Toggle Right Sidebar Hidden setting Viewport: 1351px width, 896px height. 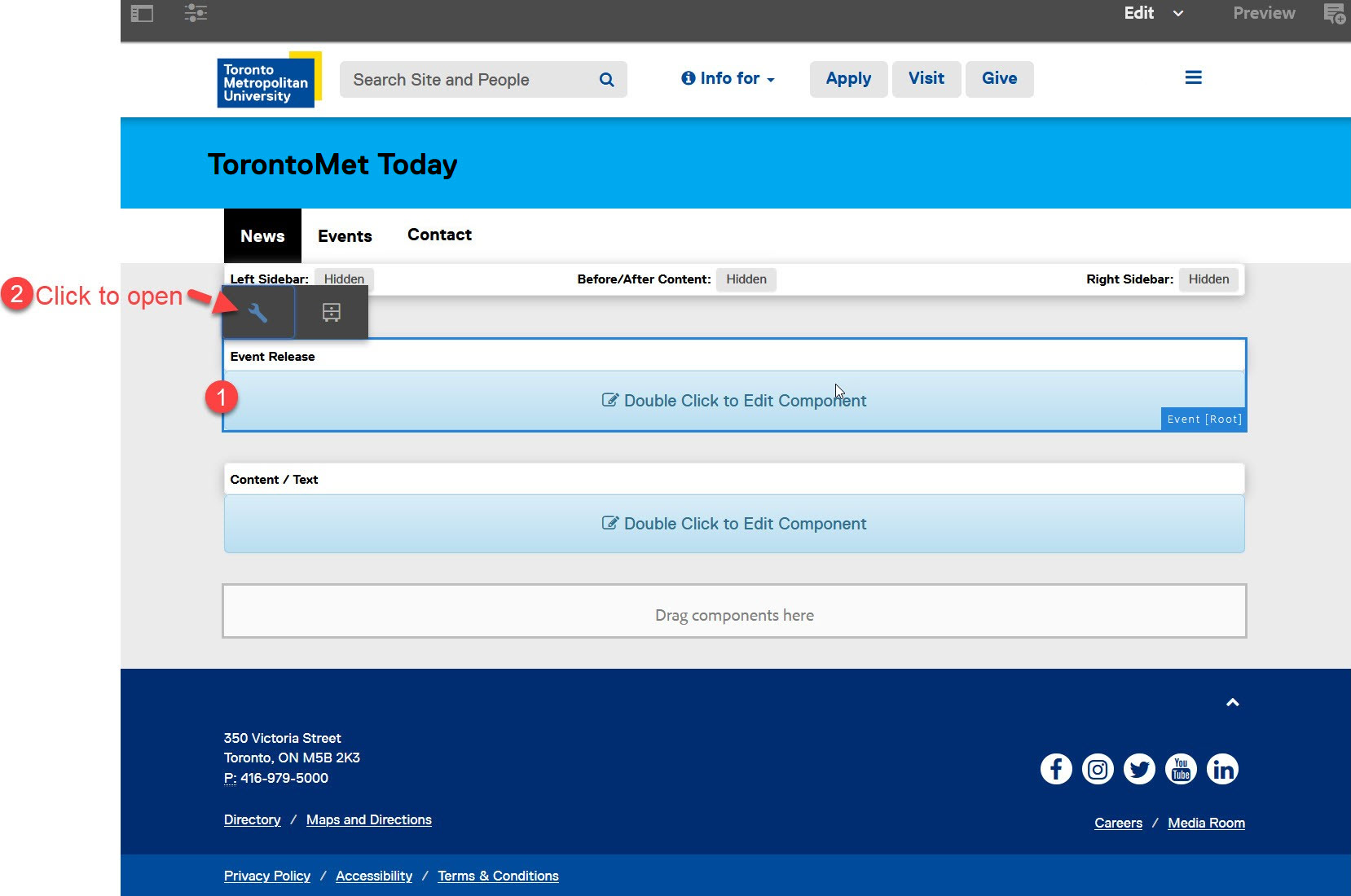pos(1208,279)
